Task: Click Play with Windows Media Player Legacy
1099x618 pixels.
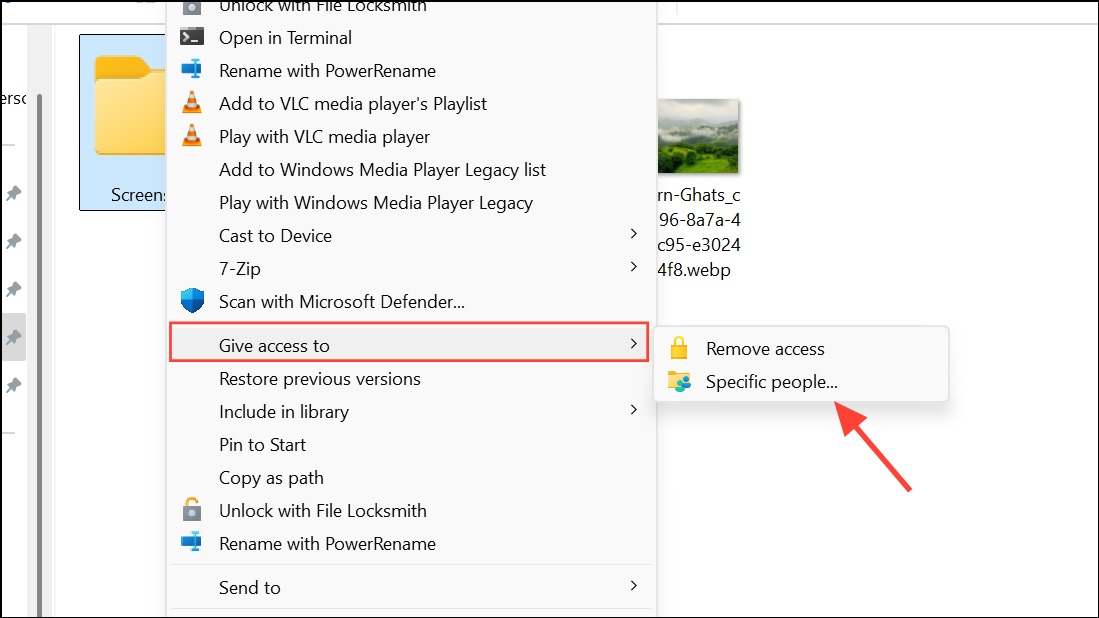Action: [375, 203]
